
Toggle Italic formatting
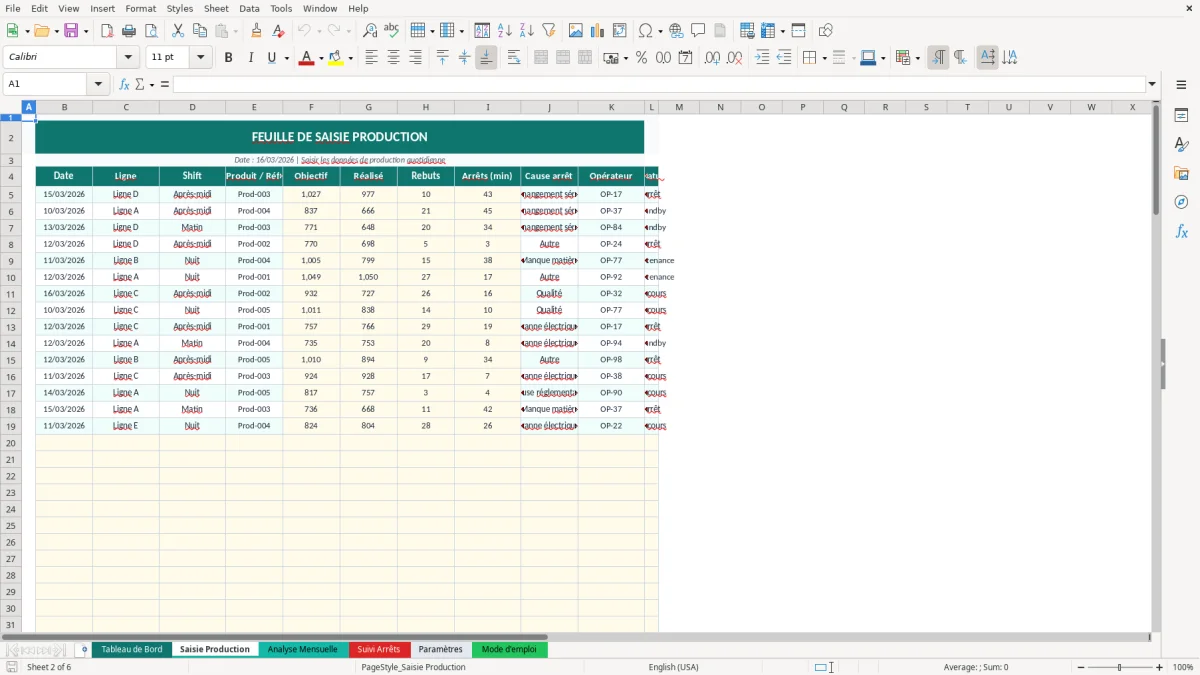click(x=250, y=58)
